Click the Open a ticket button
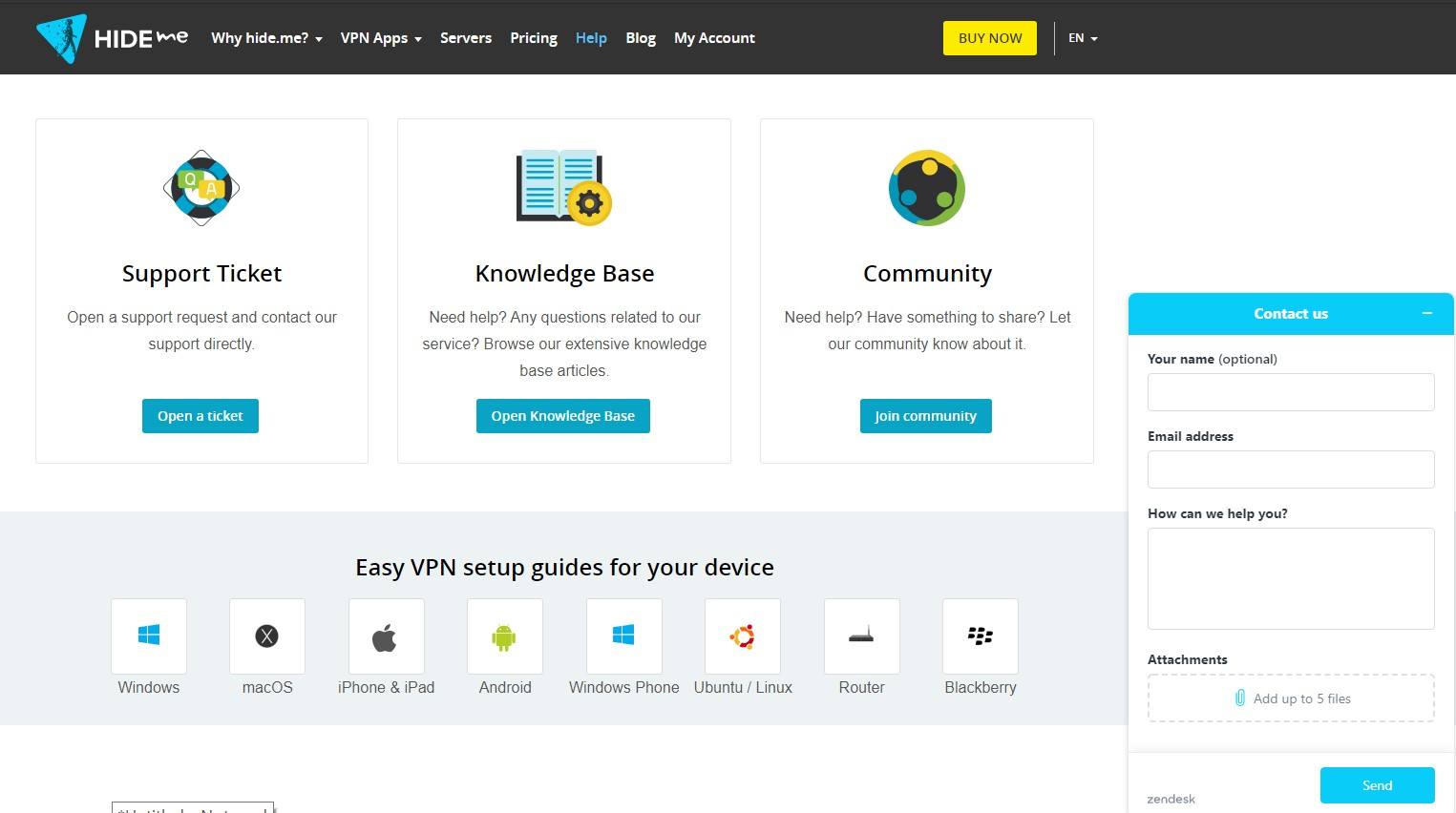The width and height of the screenshot is (1456, 813). (200, 415)
